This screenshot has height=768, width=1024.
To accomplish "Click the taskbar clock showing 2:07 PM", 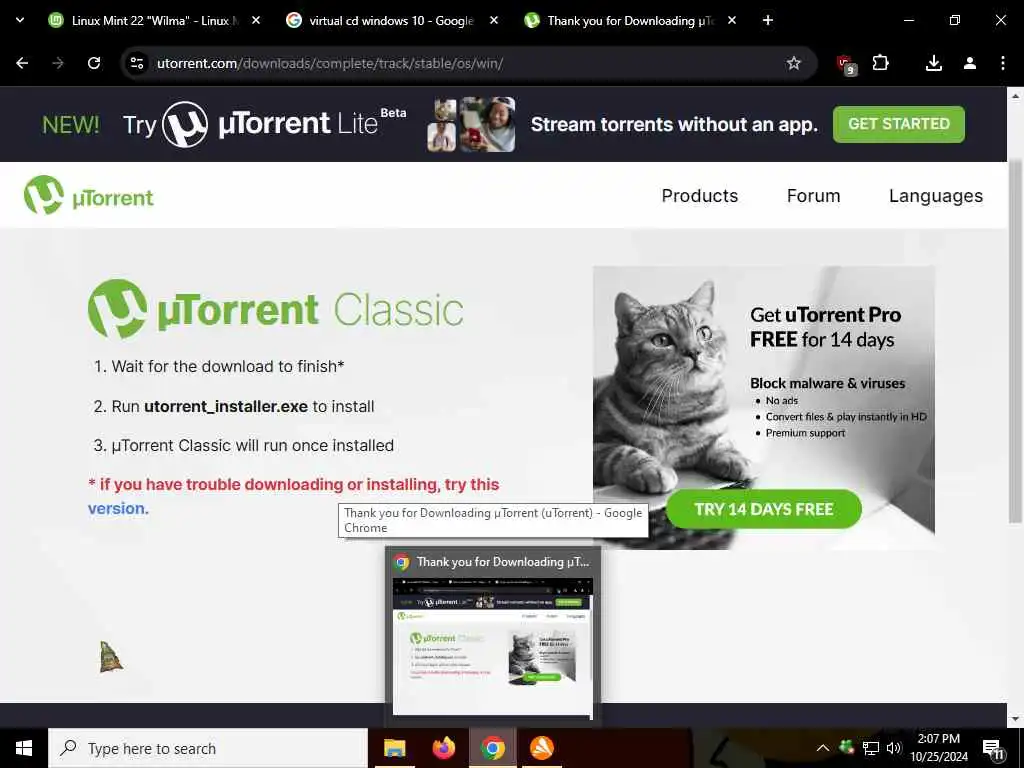I will 939,748.
